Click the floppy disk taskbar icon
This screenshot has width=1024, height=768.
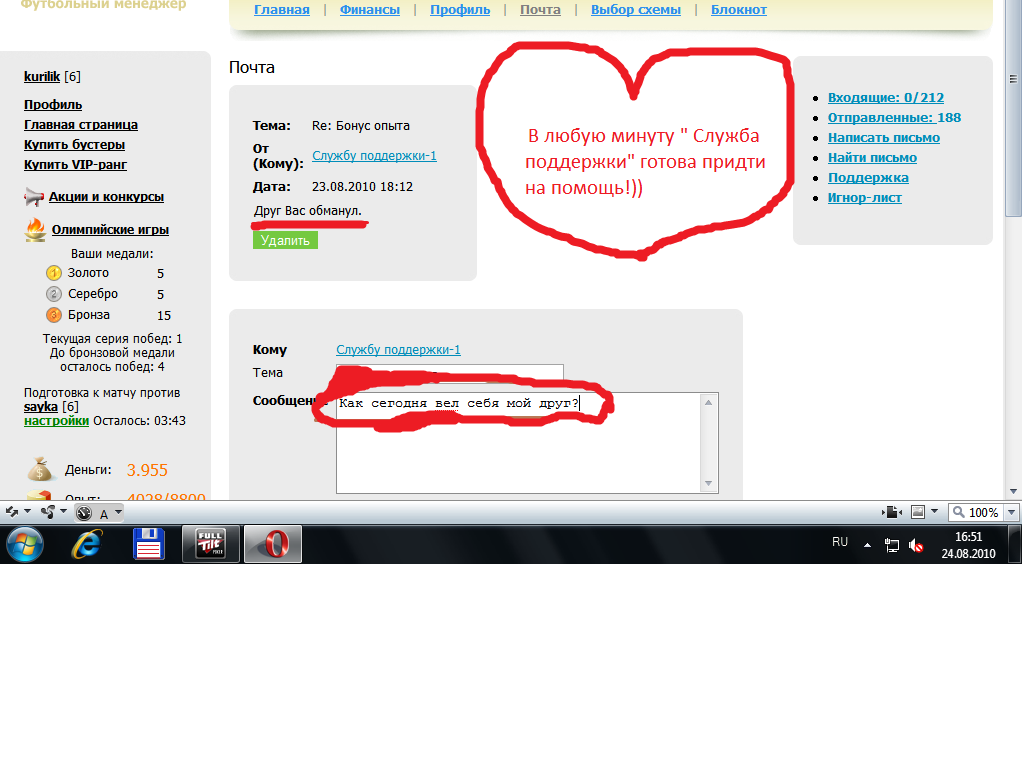coord(148,544)
